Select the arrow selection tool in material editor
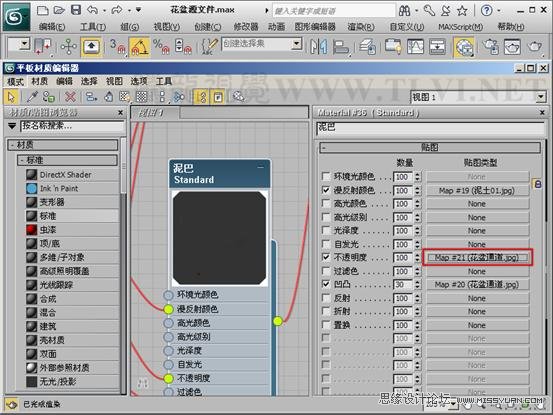 click(12, 97)
